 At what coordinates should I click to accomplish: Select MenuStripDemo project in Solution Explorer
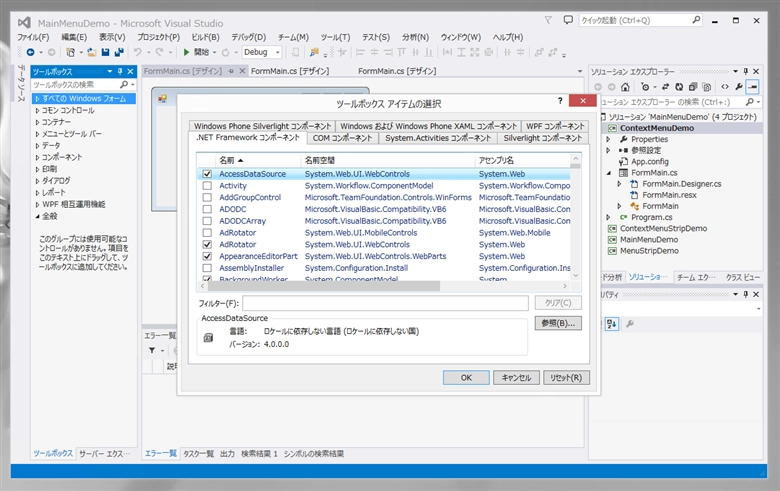point(649,251)
